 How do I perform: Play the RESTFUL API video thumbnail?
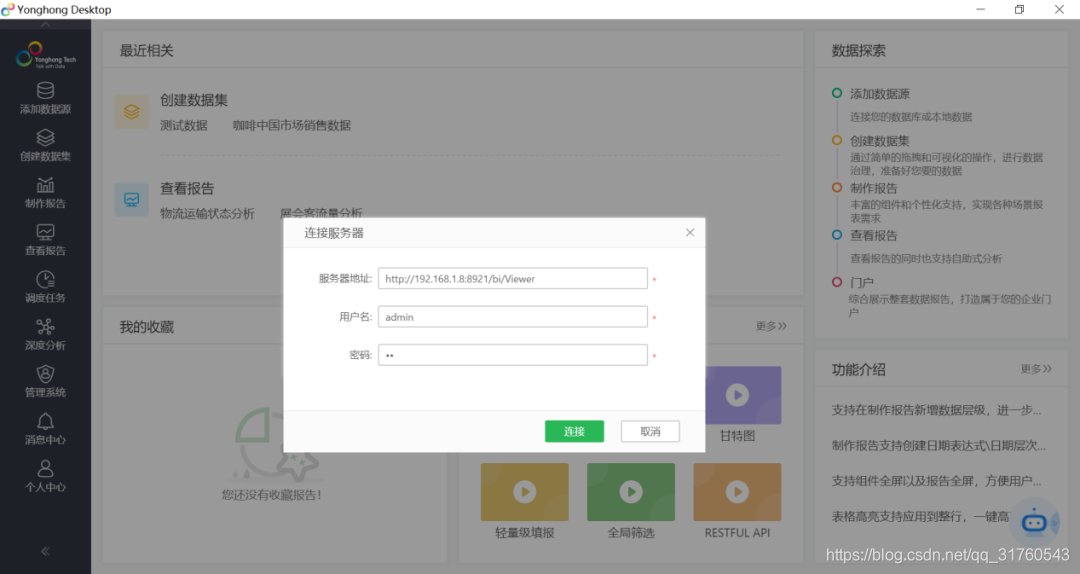(737, 492)
